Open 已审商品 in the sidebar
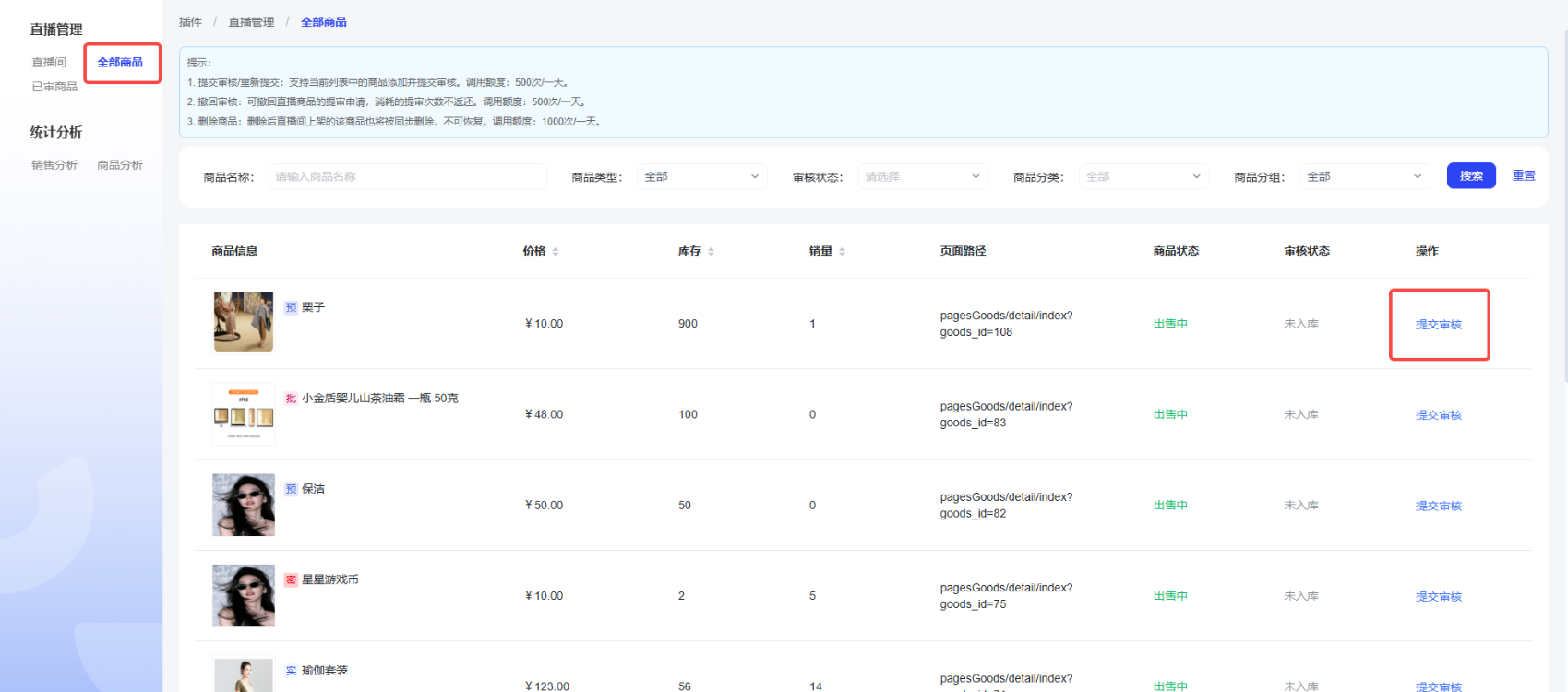Image resolution: width=1568 pixels, height=692 pixels. coord(54,87)
